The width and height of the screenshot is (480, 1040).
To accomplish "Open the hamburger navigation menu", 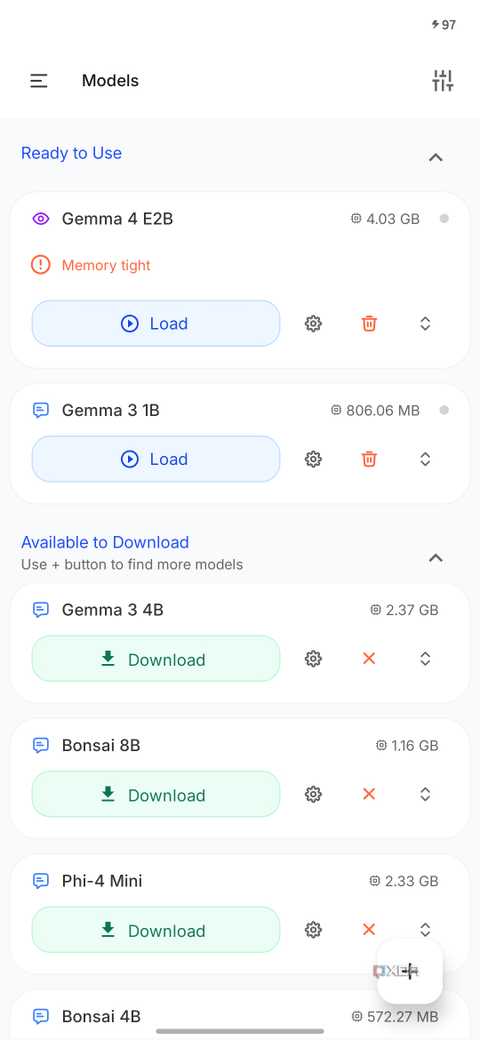I will click(39, 81).
